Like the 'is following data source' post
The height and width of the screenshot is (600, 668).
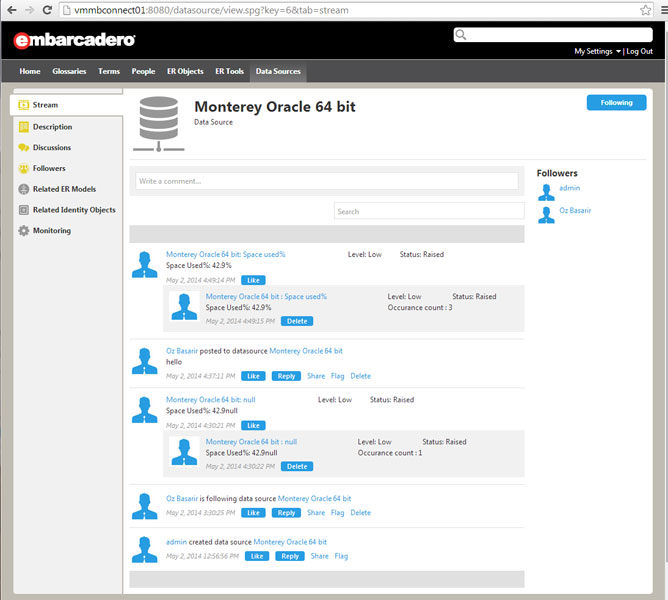(253, 513)
